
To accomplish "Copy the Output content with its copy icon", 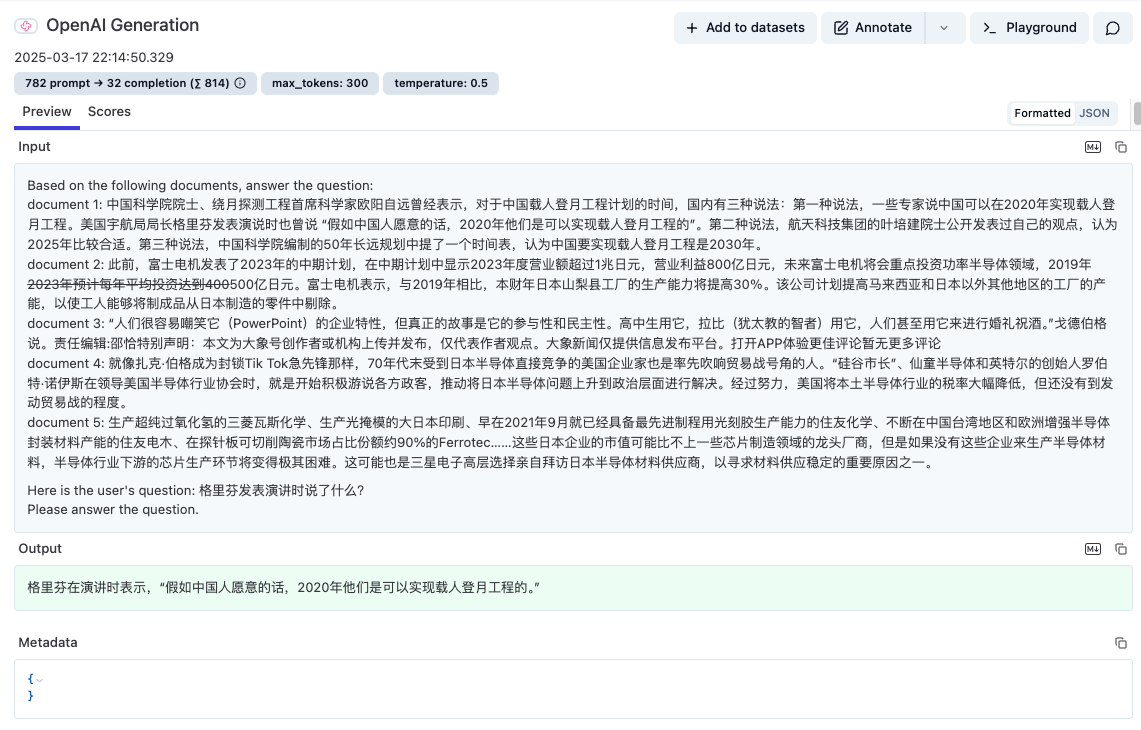I will (x=1121, y=549).
